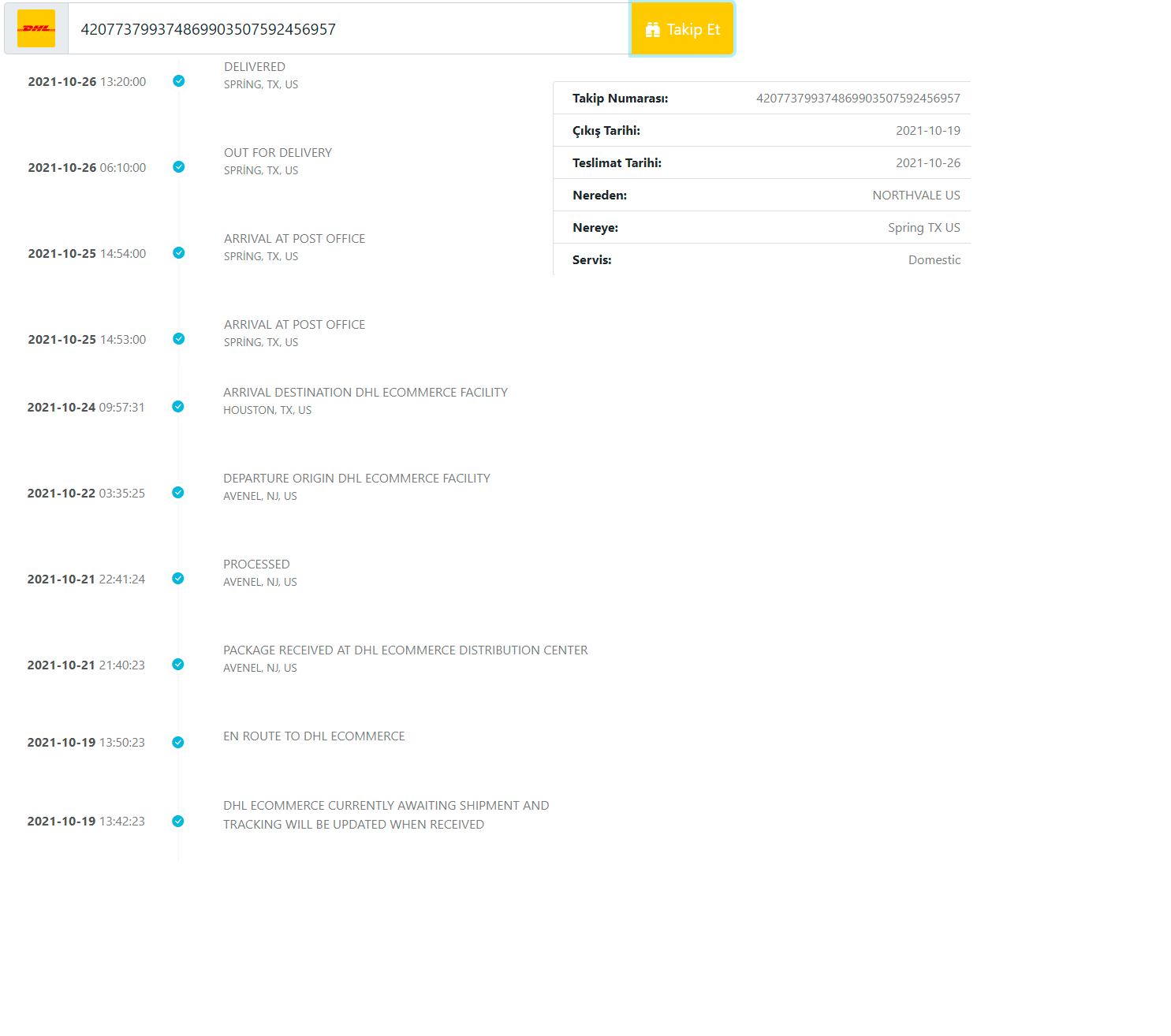Click the Takip Et track button
Screen dimensions: 1171x1036
click(x=682, y=29)
